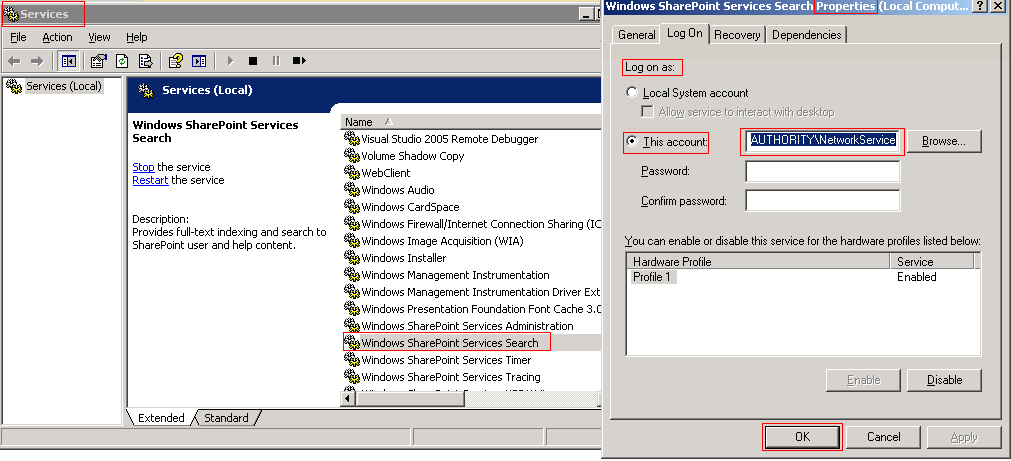Viewport: 1011px width, 461px height.
Task: Click the Service column header in profiles list
Action: pyautogui.click(x=931, y=261)
